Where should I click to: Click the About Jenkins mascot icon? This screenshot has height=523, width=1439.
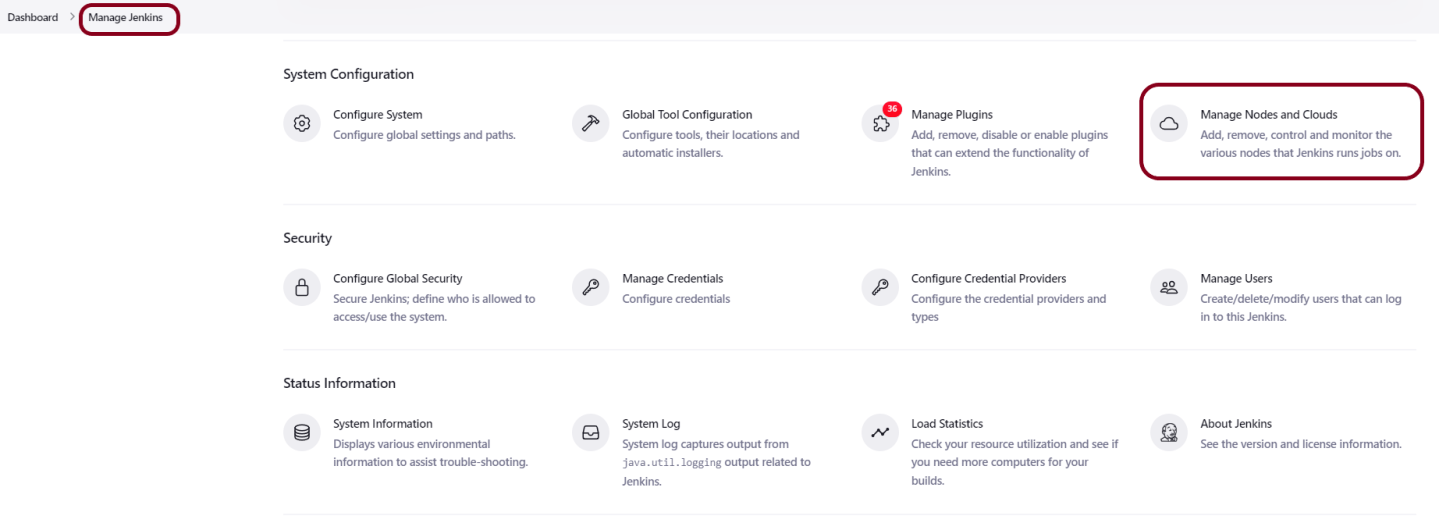coord(1168,433)
